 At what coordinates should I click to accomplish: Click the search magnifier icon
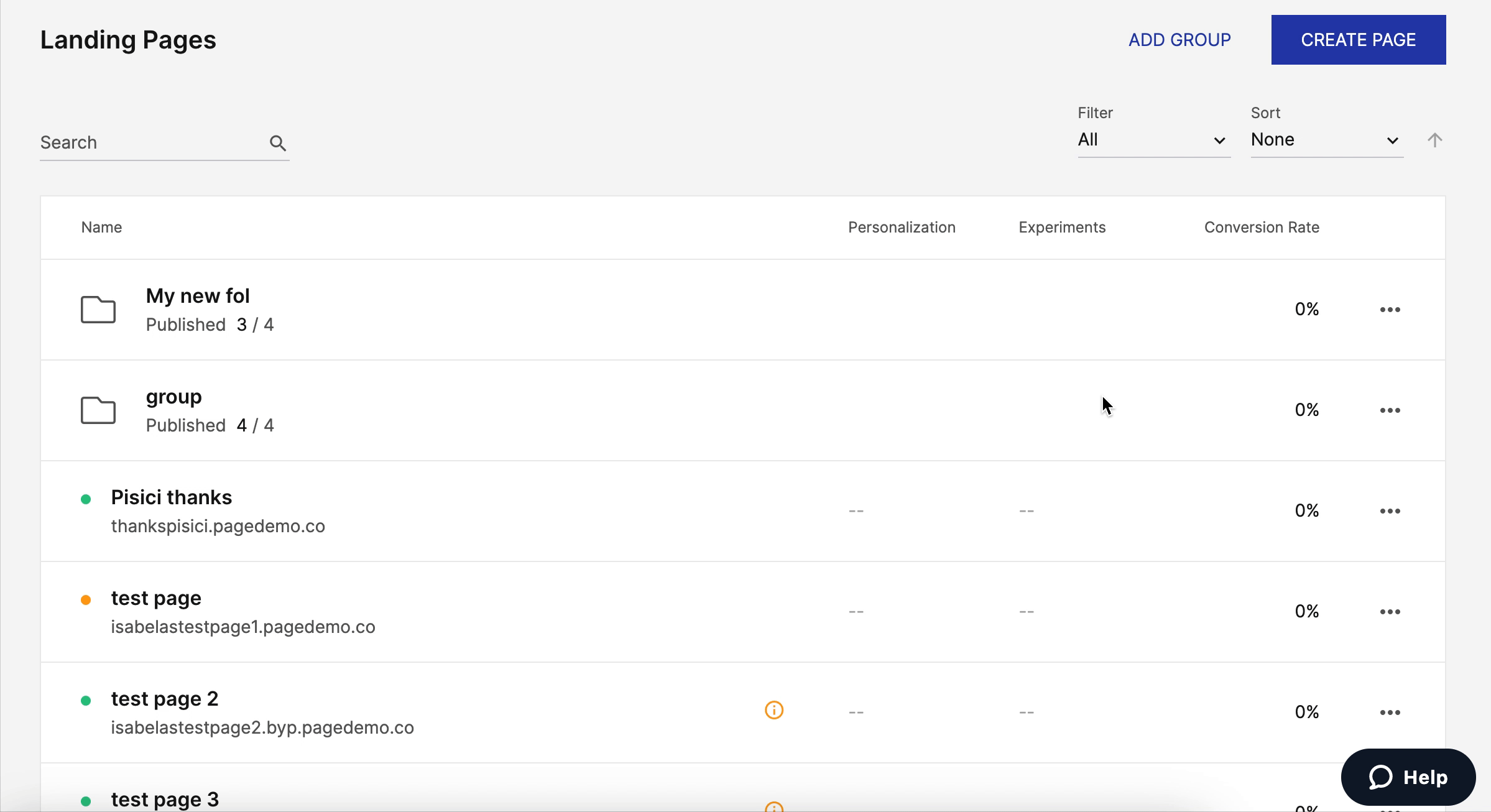(278, 143)
